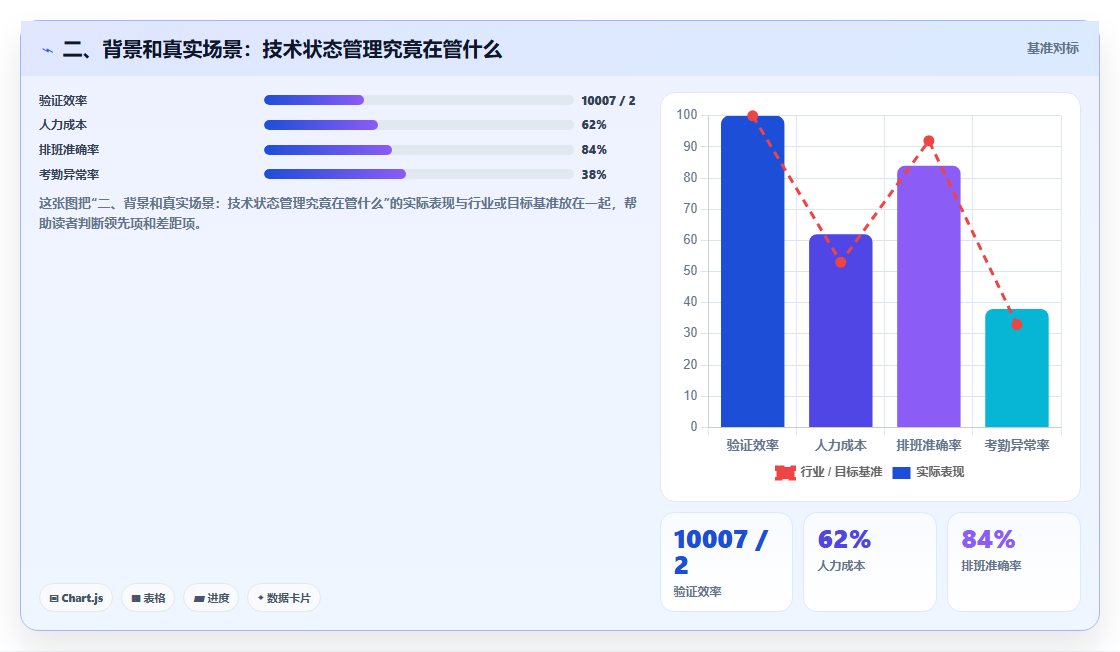Click the description paragraph starting 这张图把
1120x652 pixels.
coord(337,214)
